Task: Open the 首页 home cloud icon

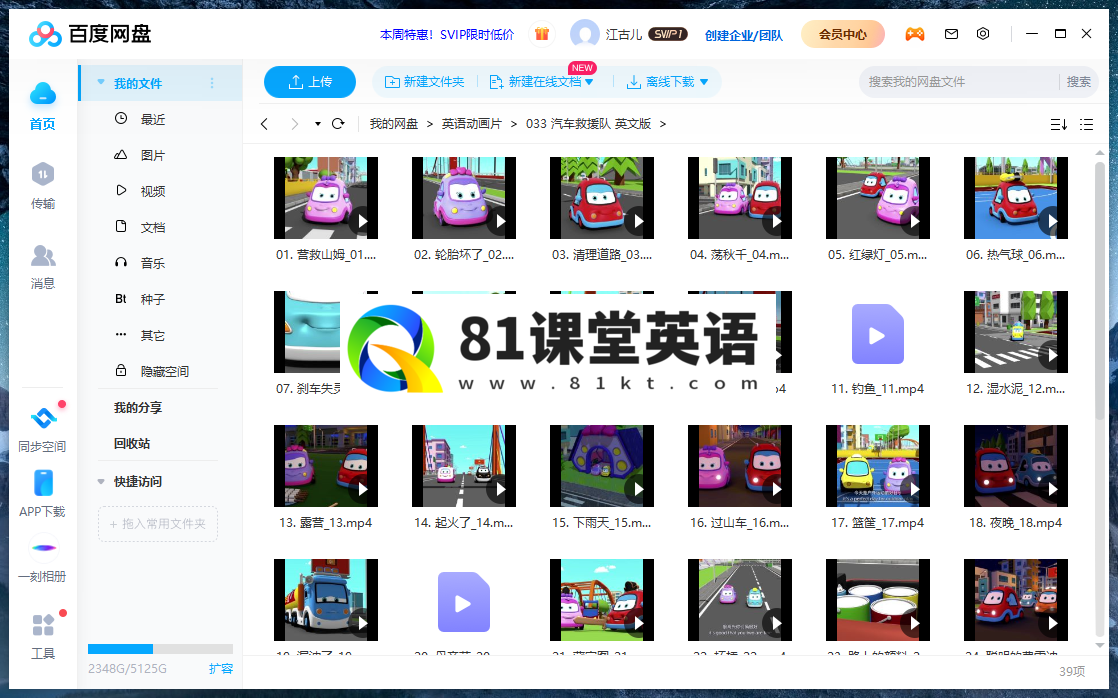Action: [x=43, y=94]
